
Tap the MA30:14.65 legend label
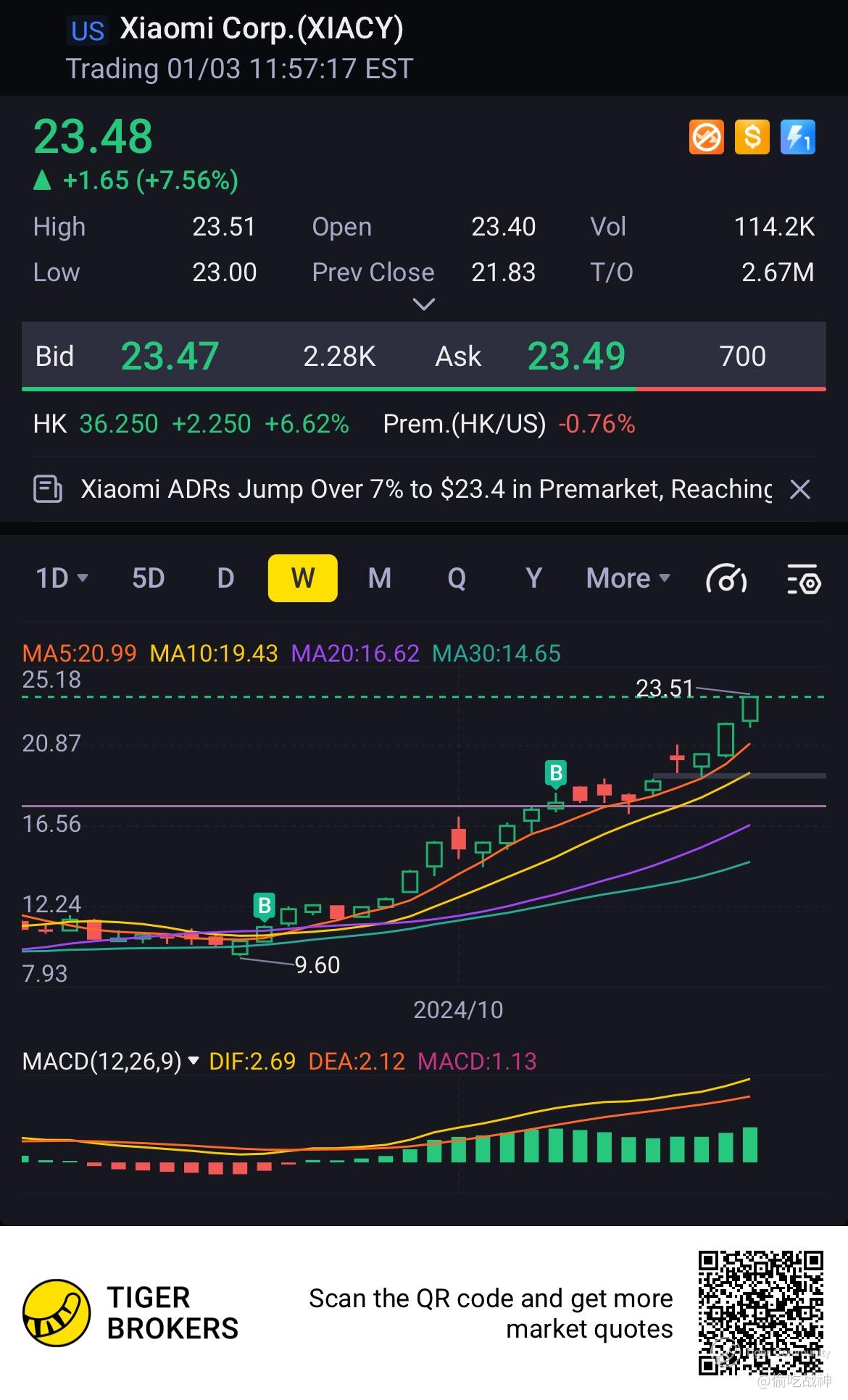coord(496,654)
